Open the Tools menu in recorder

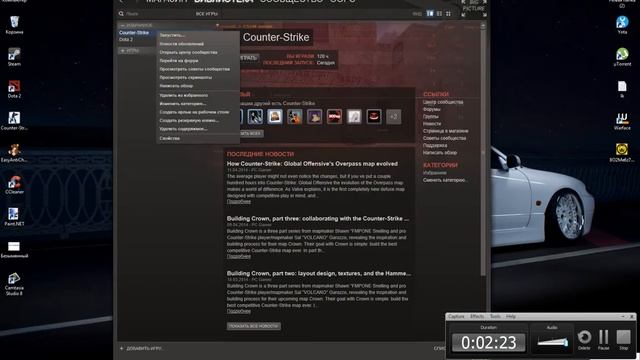click(x=495, y=316)
